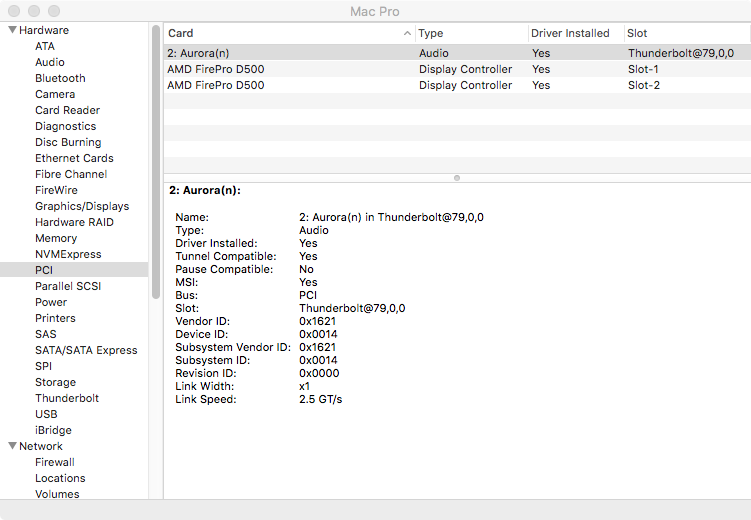This screenshot has width=751, height=520.
Task: Select SAS in the sidebar
Action: coord(46,334)
